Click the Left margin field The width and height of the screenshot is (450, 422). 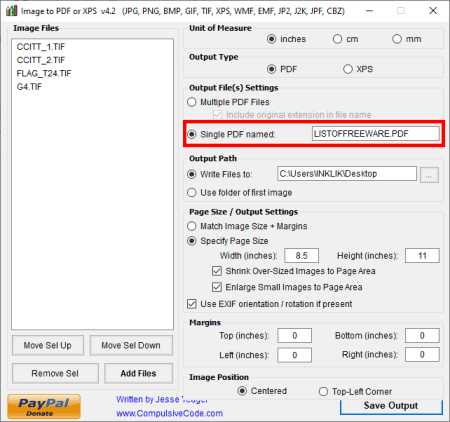(295, 355)
